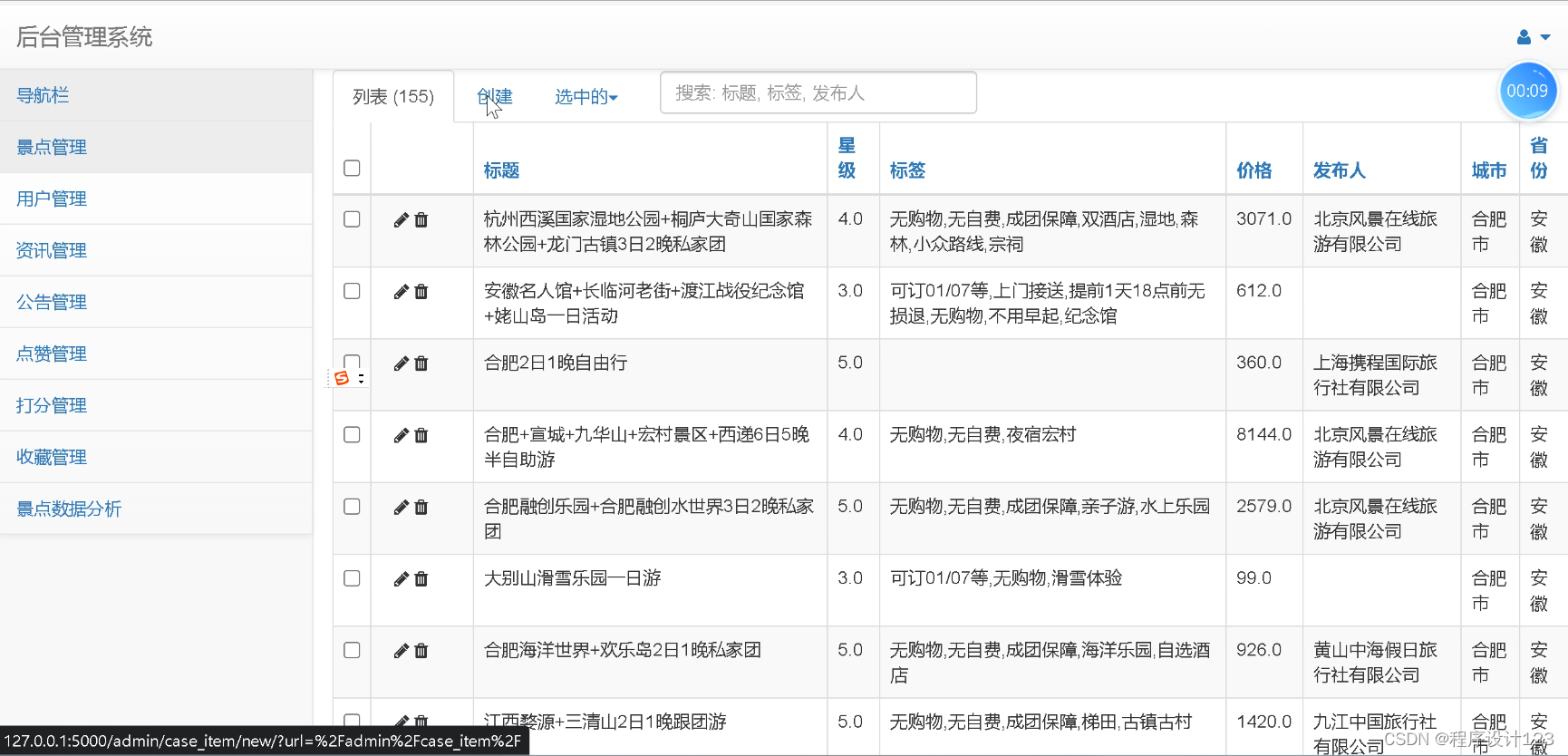This screenshot has width=1568, height=756.
Task: Click the blue 00:09 recording timer
Action: coord(1527,91)
